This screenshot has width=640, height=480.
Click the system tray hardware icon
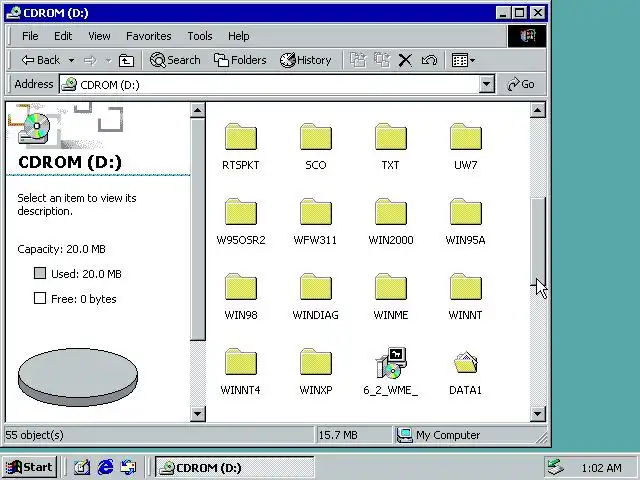pos(556,467)
